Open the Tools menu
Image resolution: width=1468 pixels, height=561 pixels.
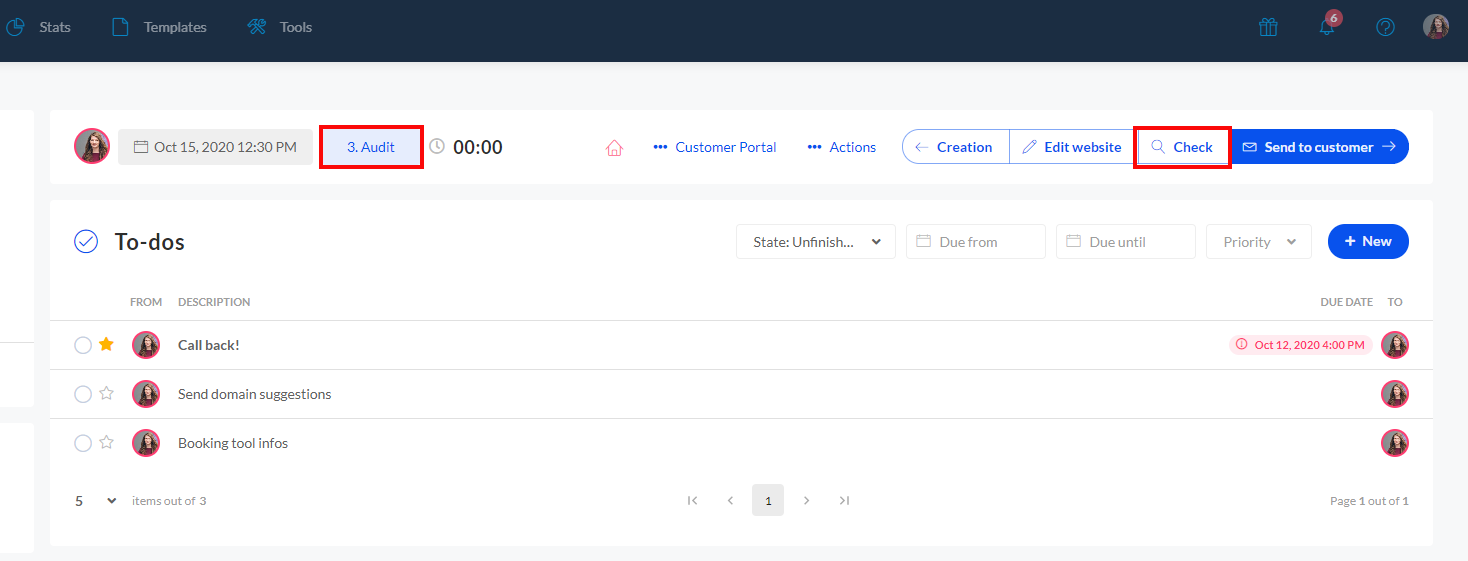281,27
